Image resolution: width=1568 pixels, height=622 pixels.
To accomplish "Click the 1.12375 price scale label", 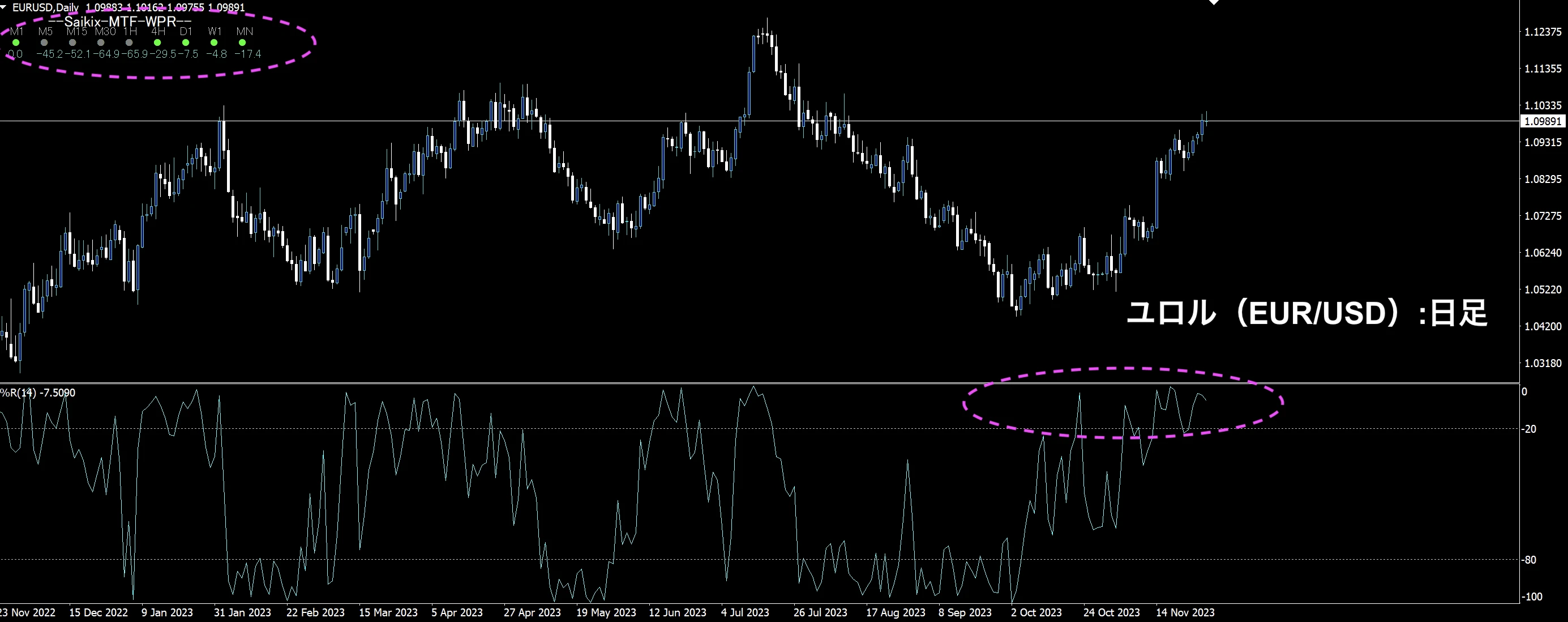I will click(x=1543, y=32).
